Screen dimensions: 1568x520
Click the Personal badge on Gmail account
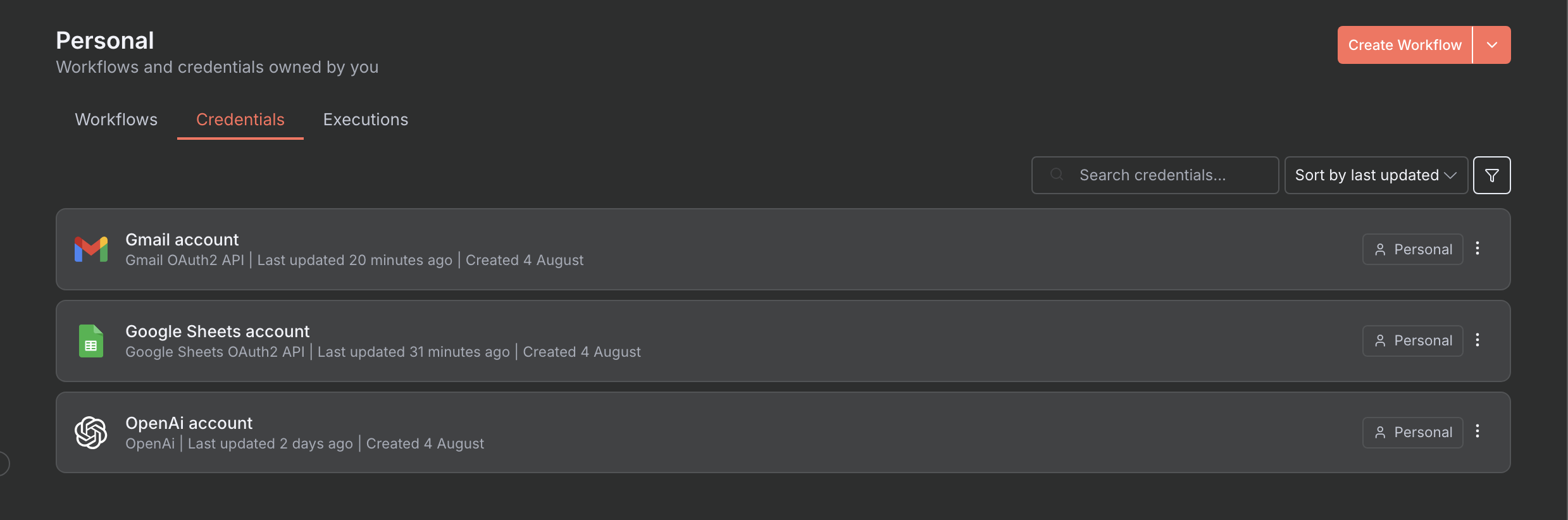coord(1412,249)
